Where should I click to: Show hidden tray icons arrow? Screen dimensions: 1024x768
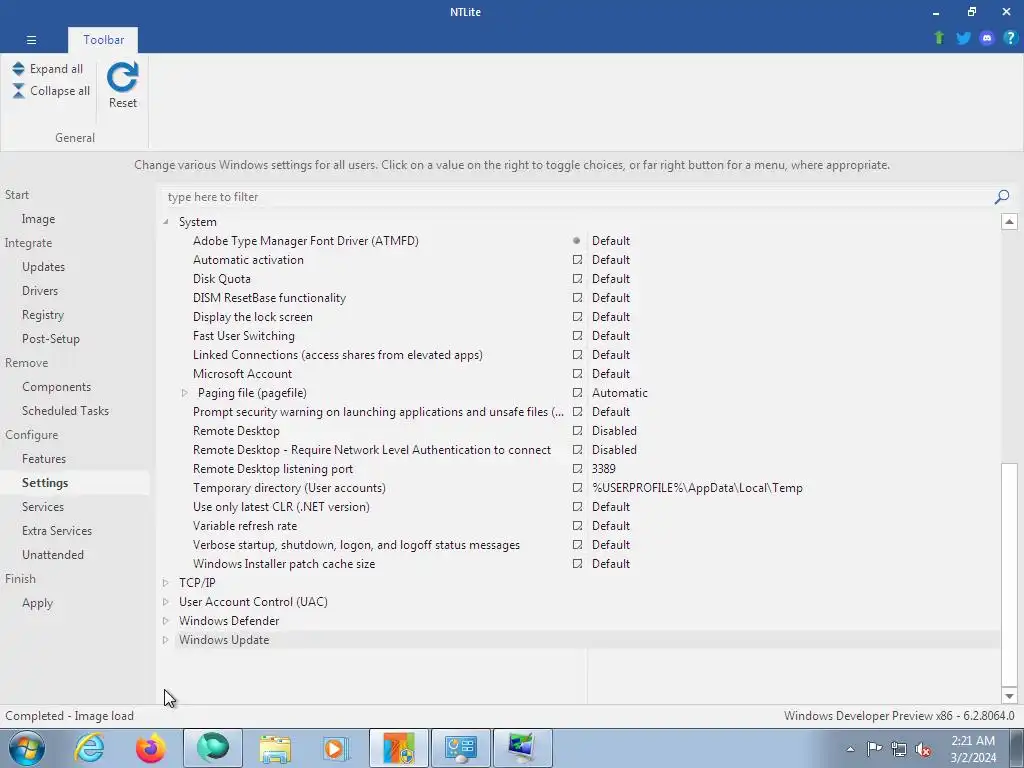(x=850, y=749)
